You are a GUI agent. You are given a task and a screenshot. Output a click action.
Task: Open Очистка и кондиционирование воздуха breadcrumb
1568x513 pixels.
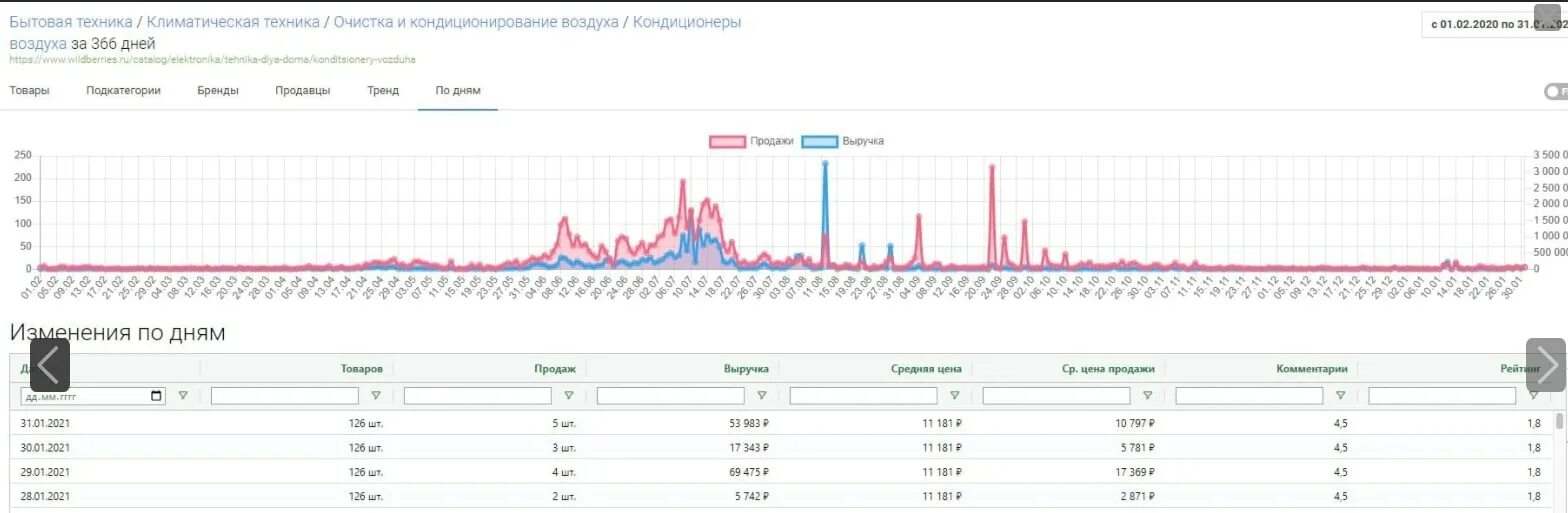tap(477, 22)
